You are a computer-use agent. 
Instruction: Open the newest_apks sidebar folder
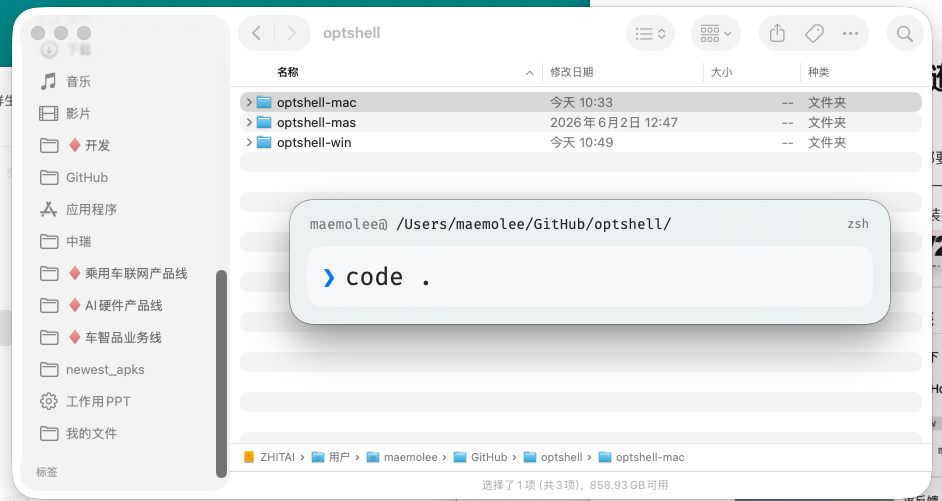pos(105,369)
